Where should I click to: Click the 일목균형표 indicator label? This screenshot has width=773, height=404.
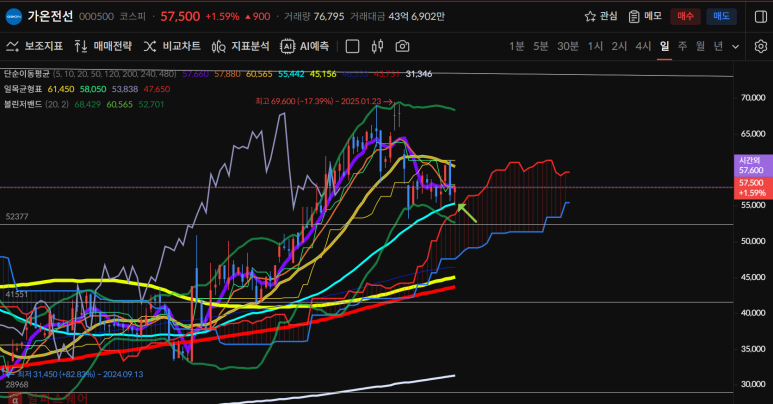coord(23,89)
